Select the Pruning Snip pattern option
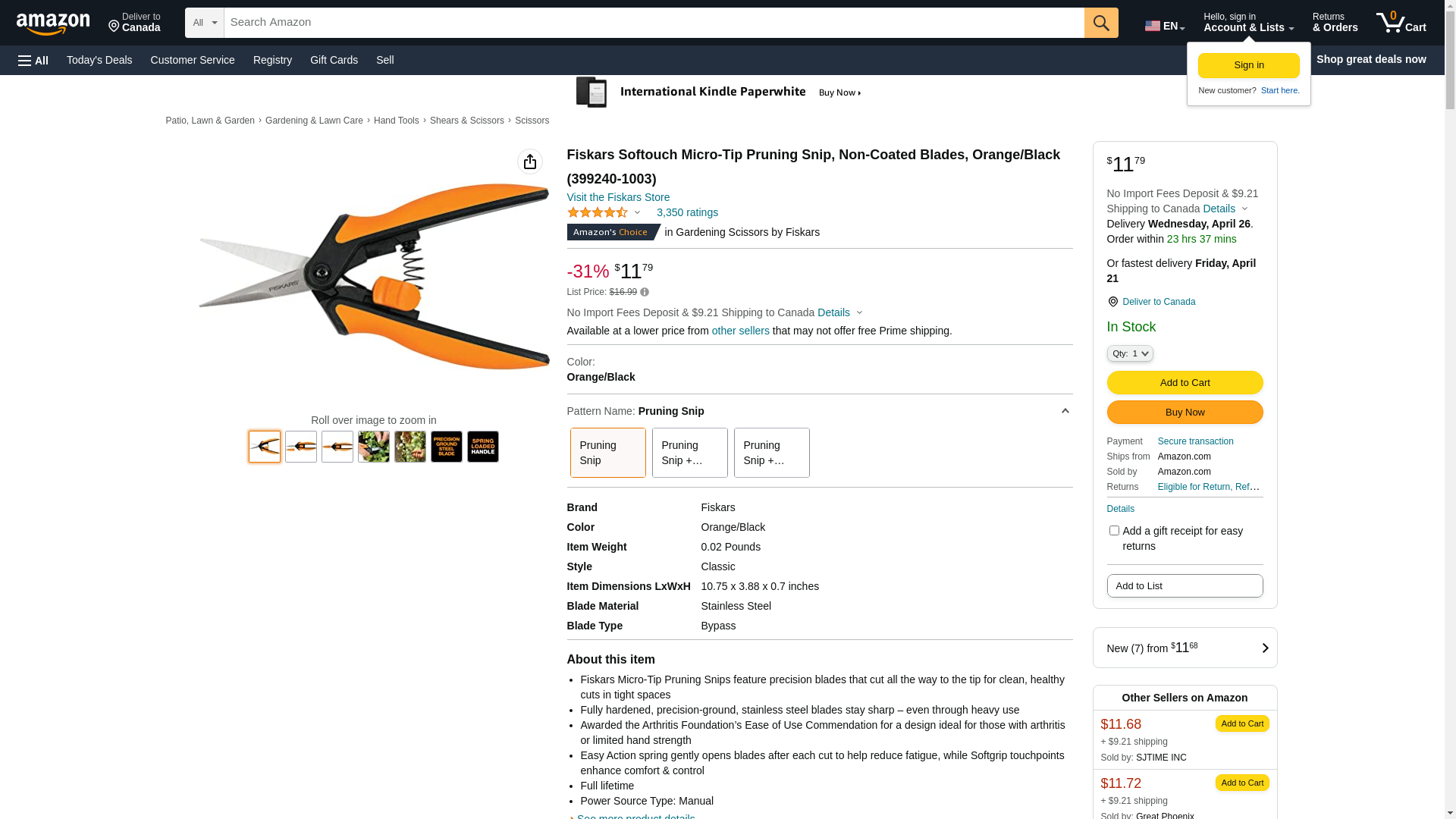This screenshot has width=1456, height=819. click(x=607, y=453)
